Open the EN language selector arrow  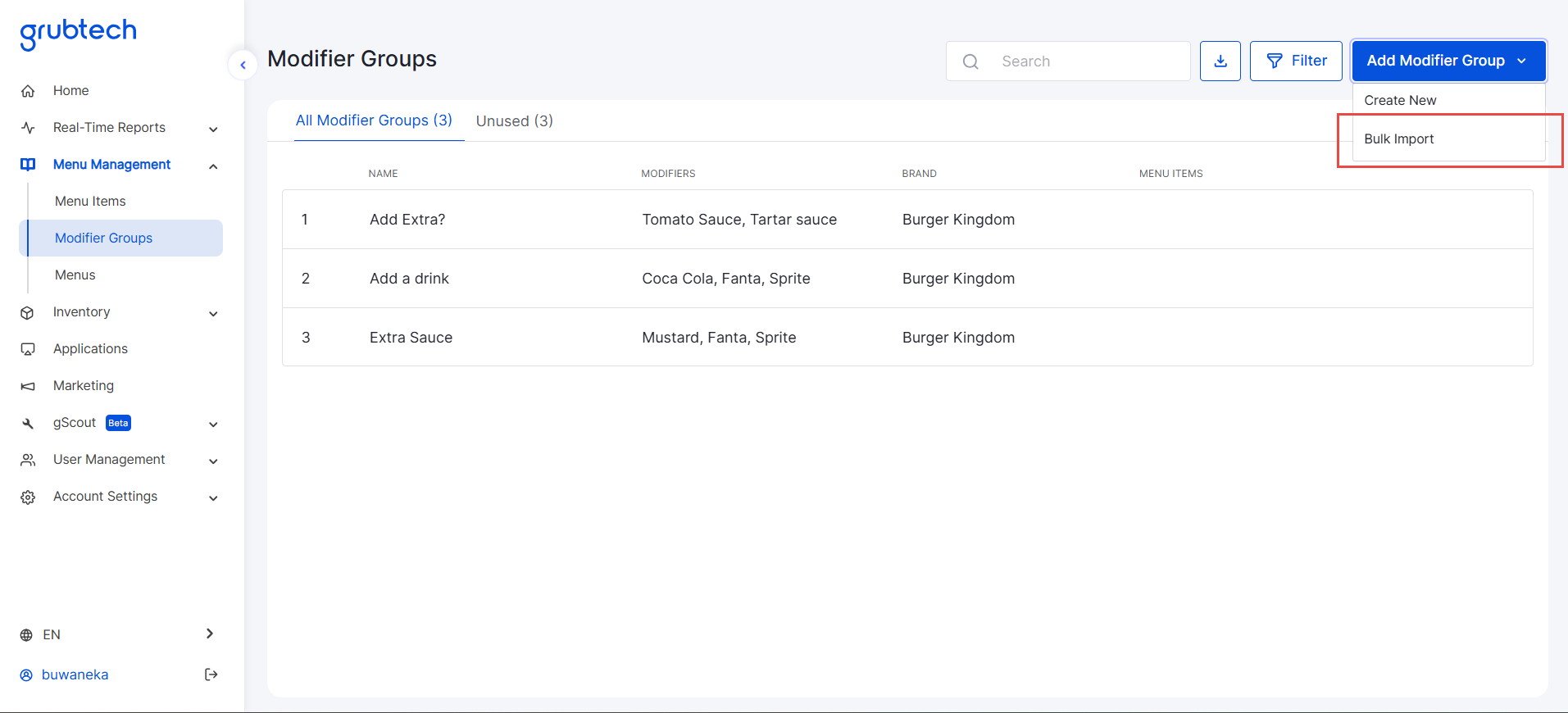tap(210, 634)
